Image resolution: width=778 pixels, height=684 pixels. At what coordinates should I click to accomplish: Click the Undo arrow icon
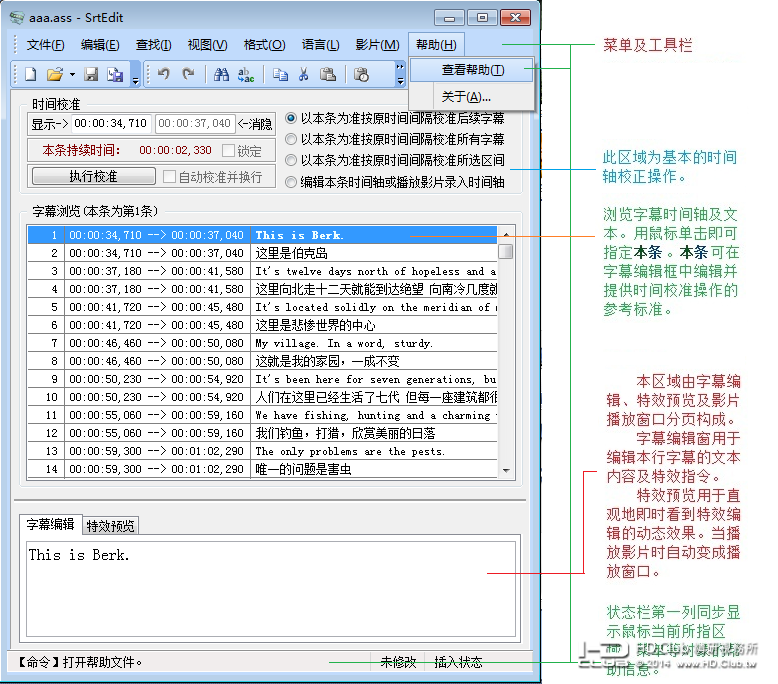(x=163, y=74)
